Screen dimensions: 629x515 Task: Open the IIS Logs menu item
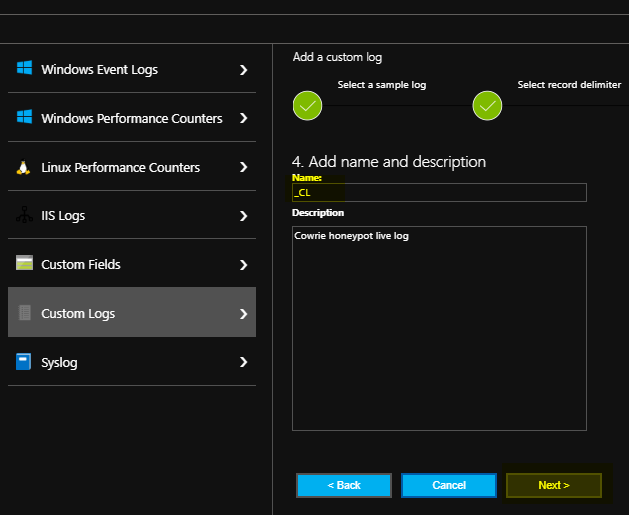coord(131,216)
